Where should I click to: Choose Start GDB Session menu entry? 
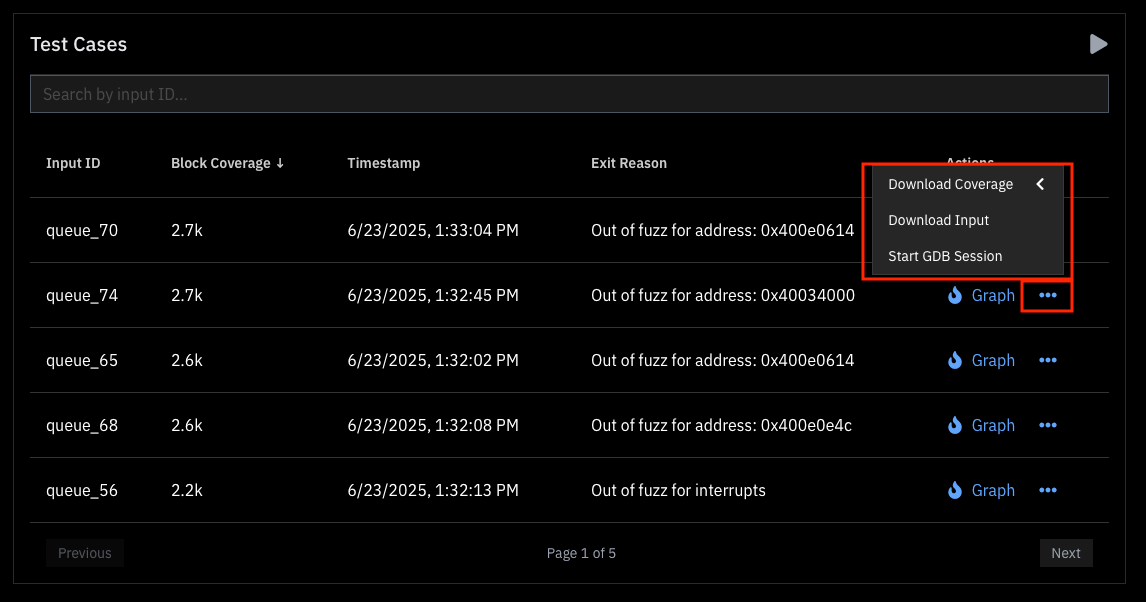pyautogui.click(x=944, y=256)
